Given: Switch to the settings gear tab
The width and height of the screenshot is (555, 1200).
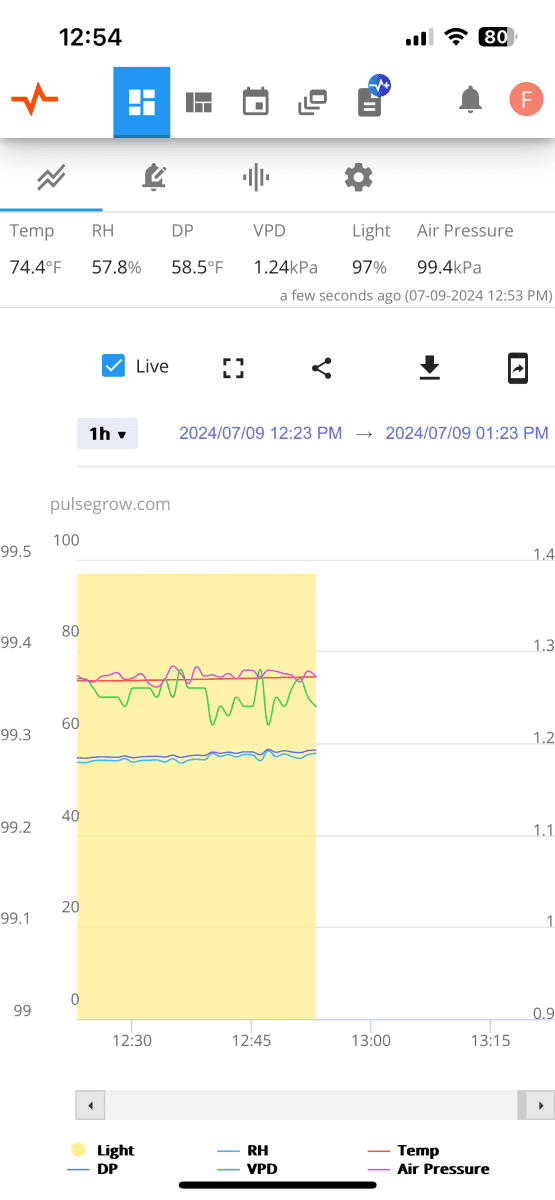Looking at the screenshot, I should [x=358, y=178].
